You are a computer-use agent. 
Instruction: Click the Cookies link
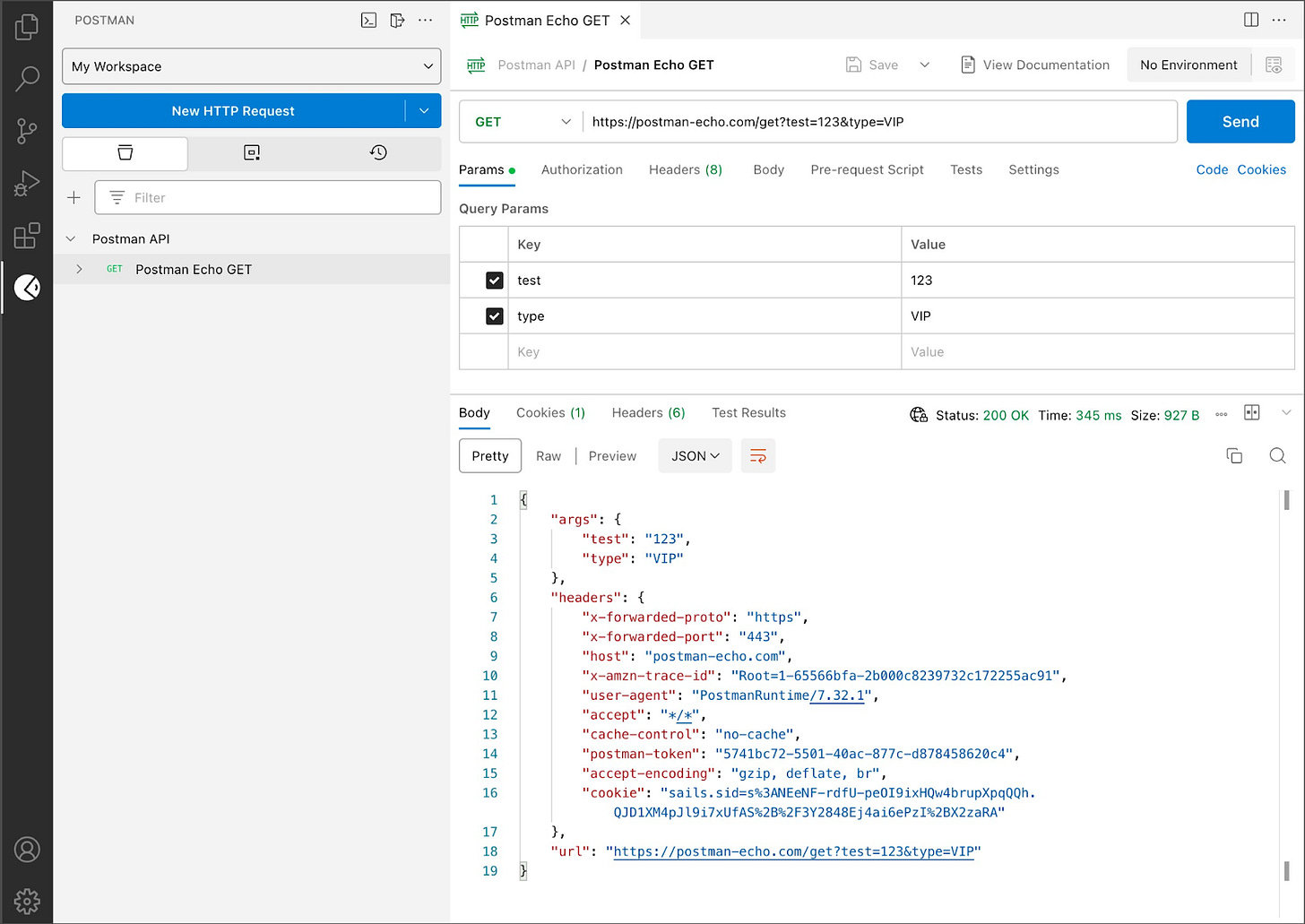coord(1261,169)
